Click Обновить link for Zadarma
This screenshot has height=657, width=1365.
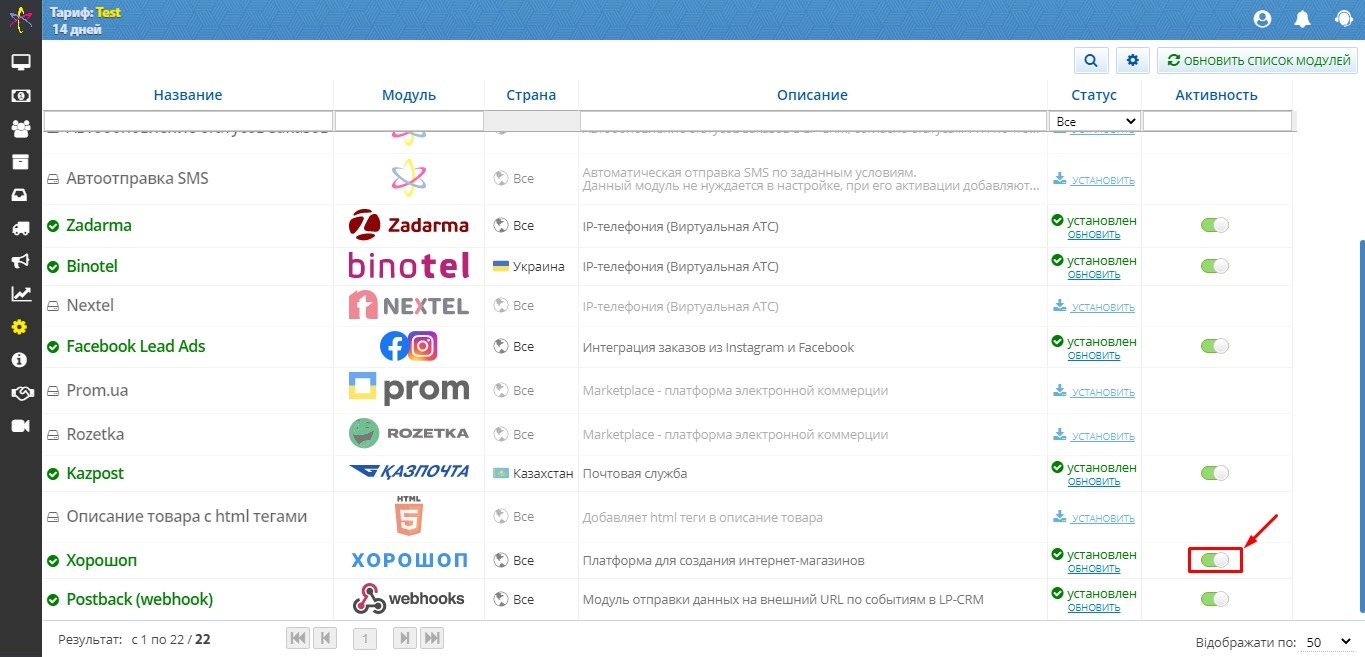point(1094,234)
